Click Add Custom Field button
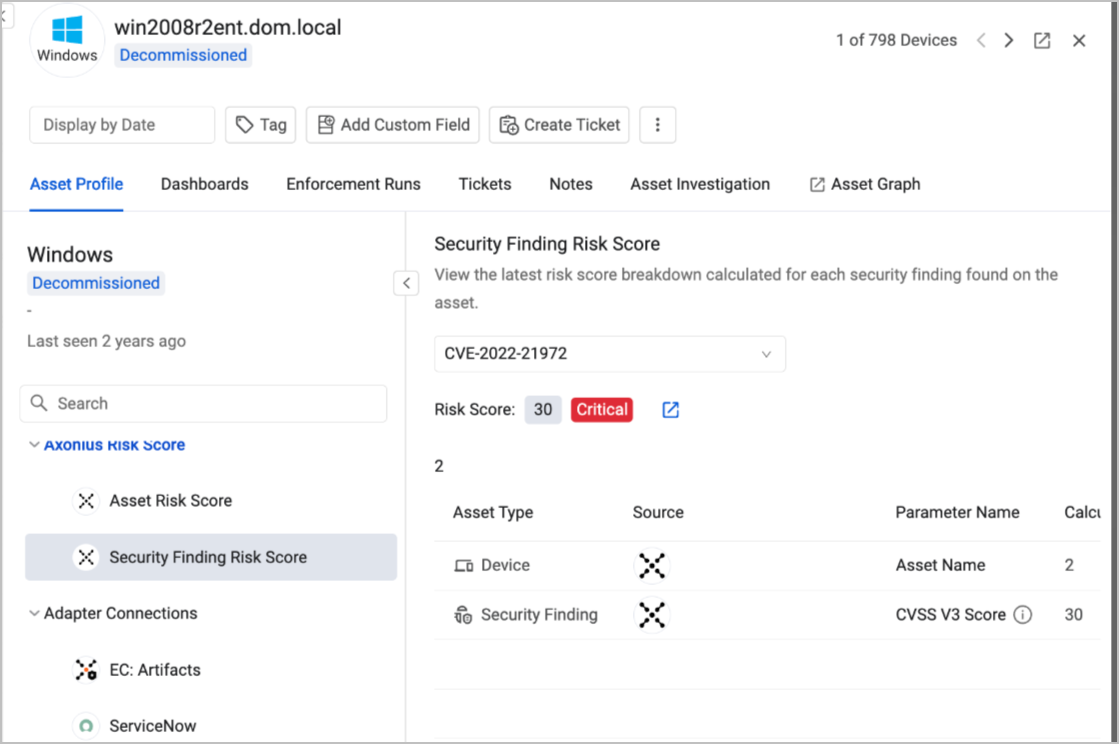The height and width of the screenshot is (744, 1119). [393, 125]
